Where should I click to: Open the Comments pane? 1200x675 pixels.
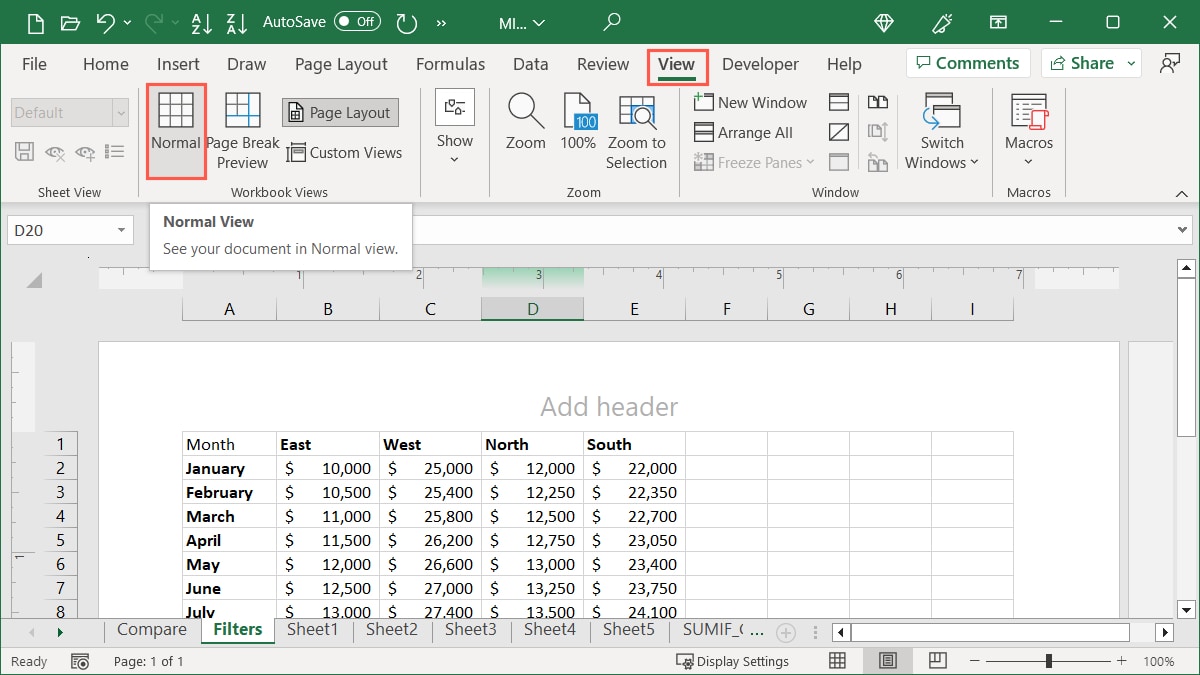[x=967, y=62]
